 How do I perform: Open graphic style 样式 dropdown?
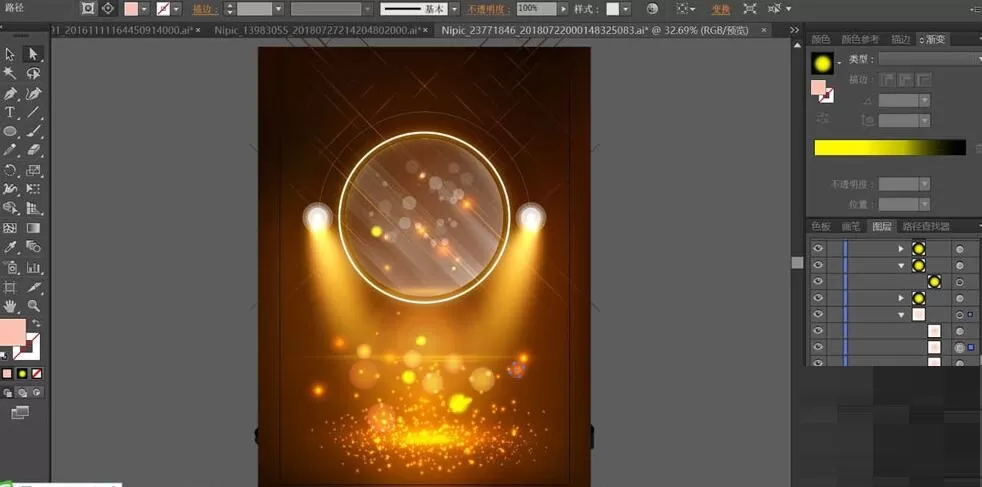pos(626,9)
